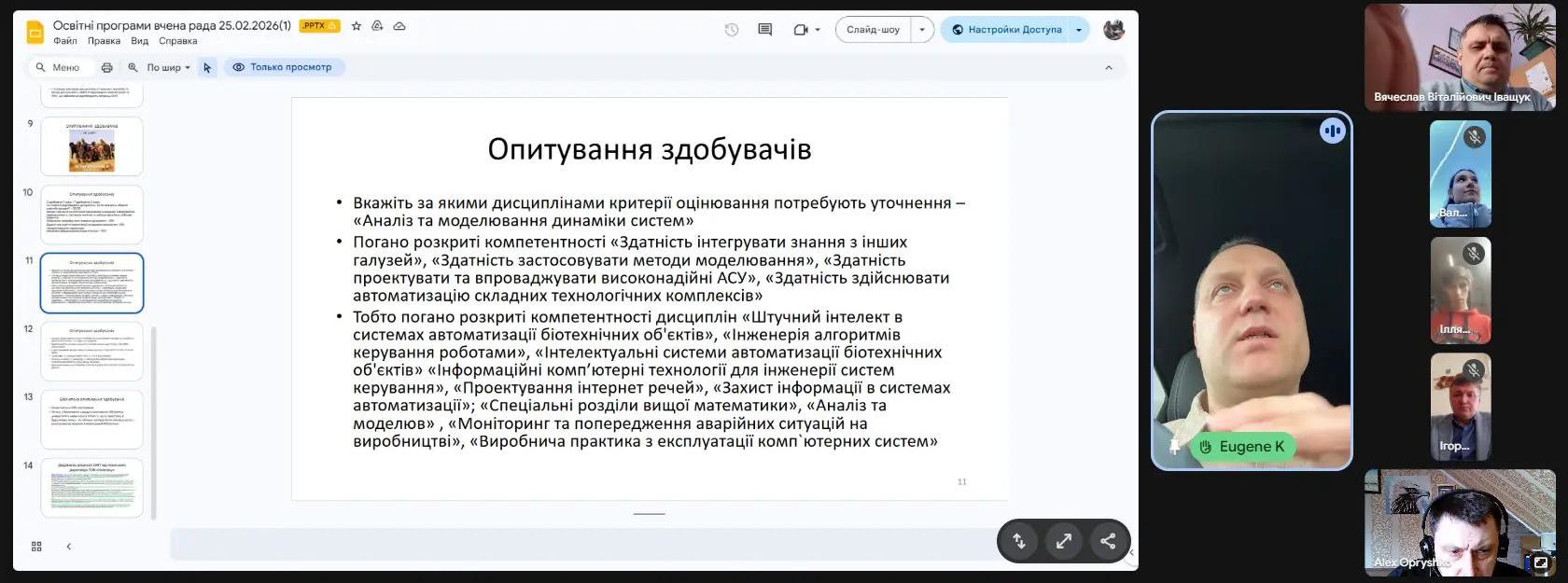1568x583 pixels.
Task: Click Eugene K speaking indicator icon
Action: click(1332, 132)
